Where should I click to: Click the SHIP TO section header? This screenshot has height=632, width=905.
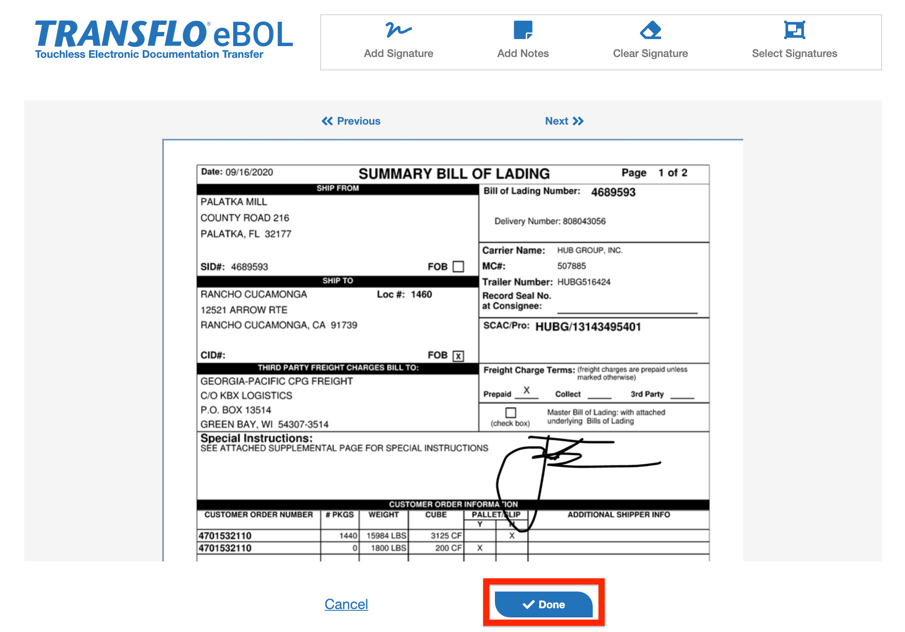click(x=338, y=281)
